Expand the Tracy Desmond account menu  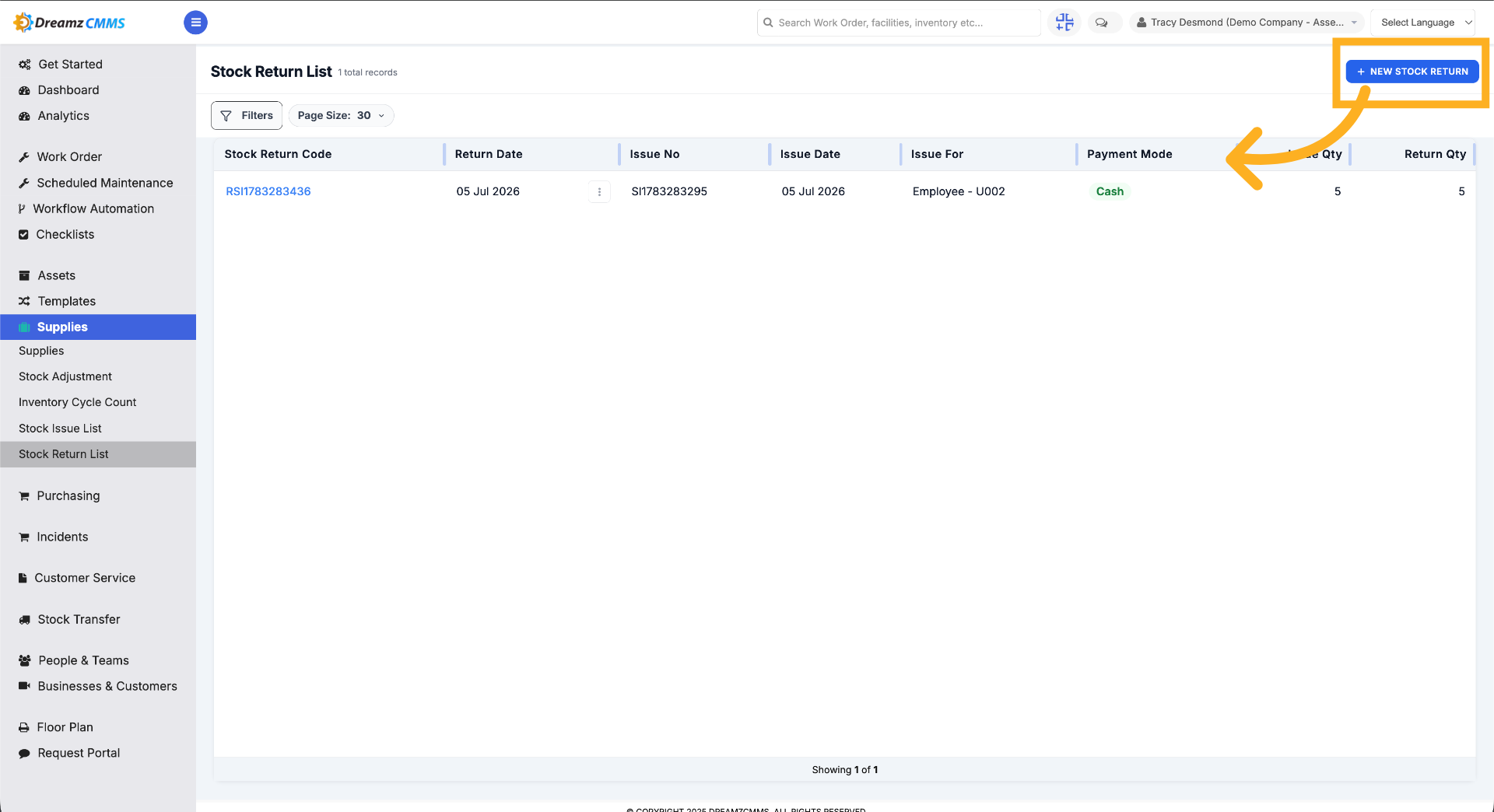(x=1247, y=23)
